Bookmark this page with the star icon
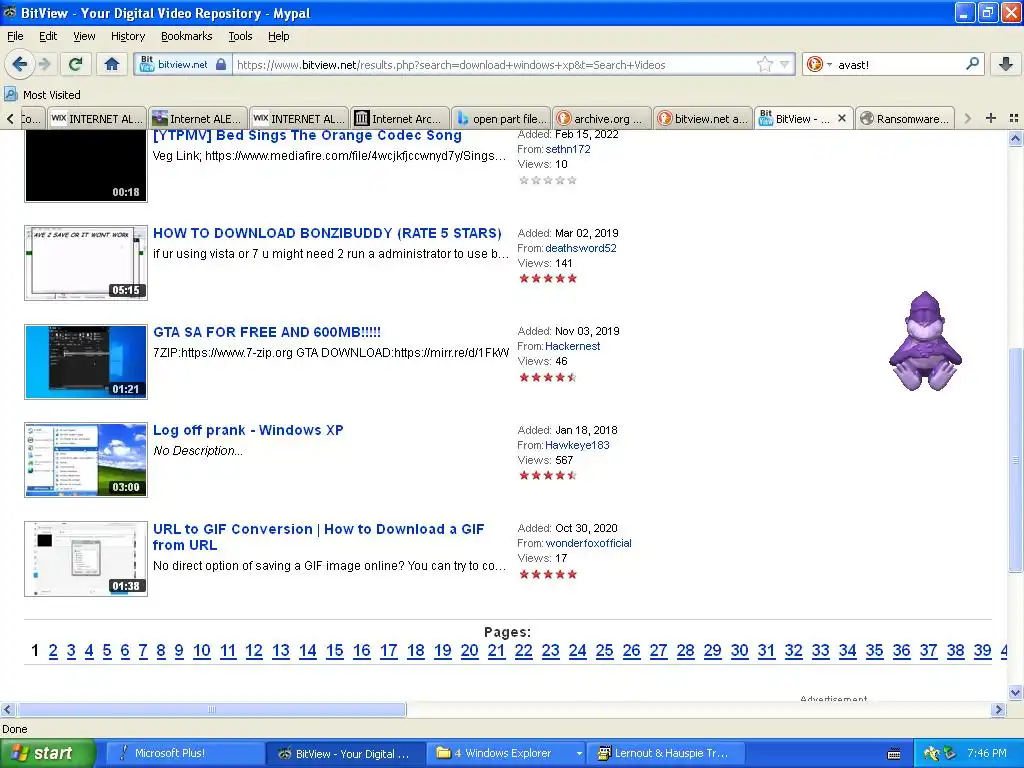Viewport: 1024px width, 768px height. point(764,64)
